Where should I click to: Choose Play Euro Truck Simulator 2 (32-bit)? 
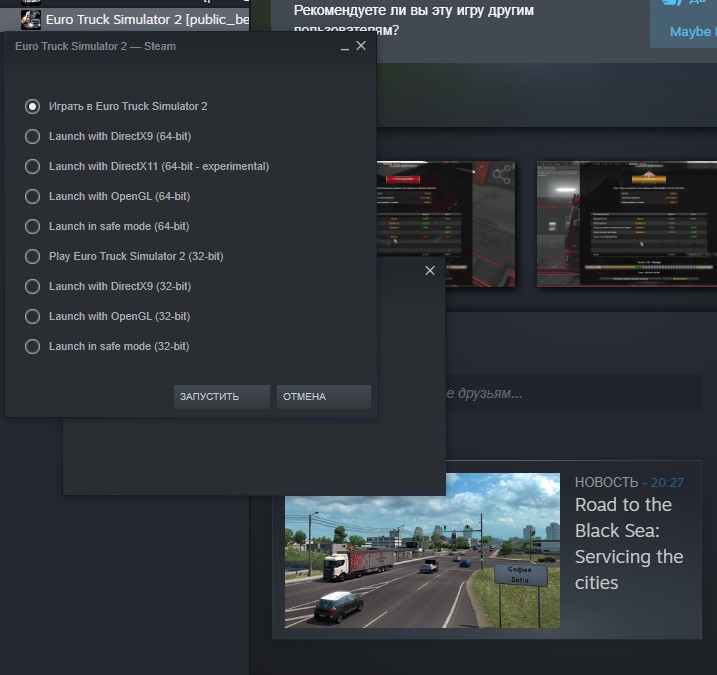point(33,256)
